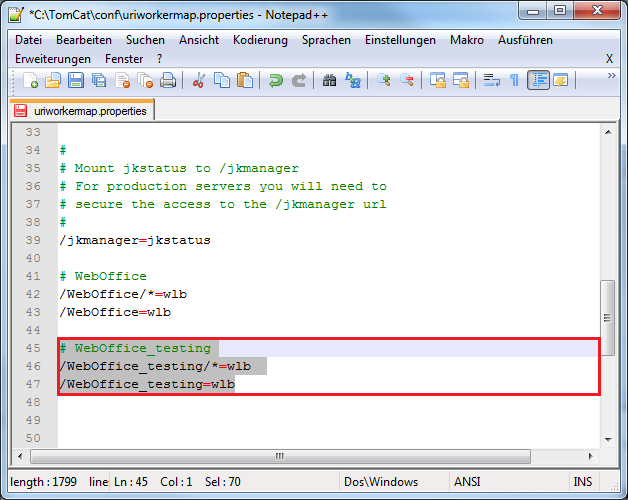The height and width of the screenshot is (500, 628).
Task: Undo last change with green arrow
Action: (276, 80)
